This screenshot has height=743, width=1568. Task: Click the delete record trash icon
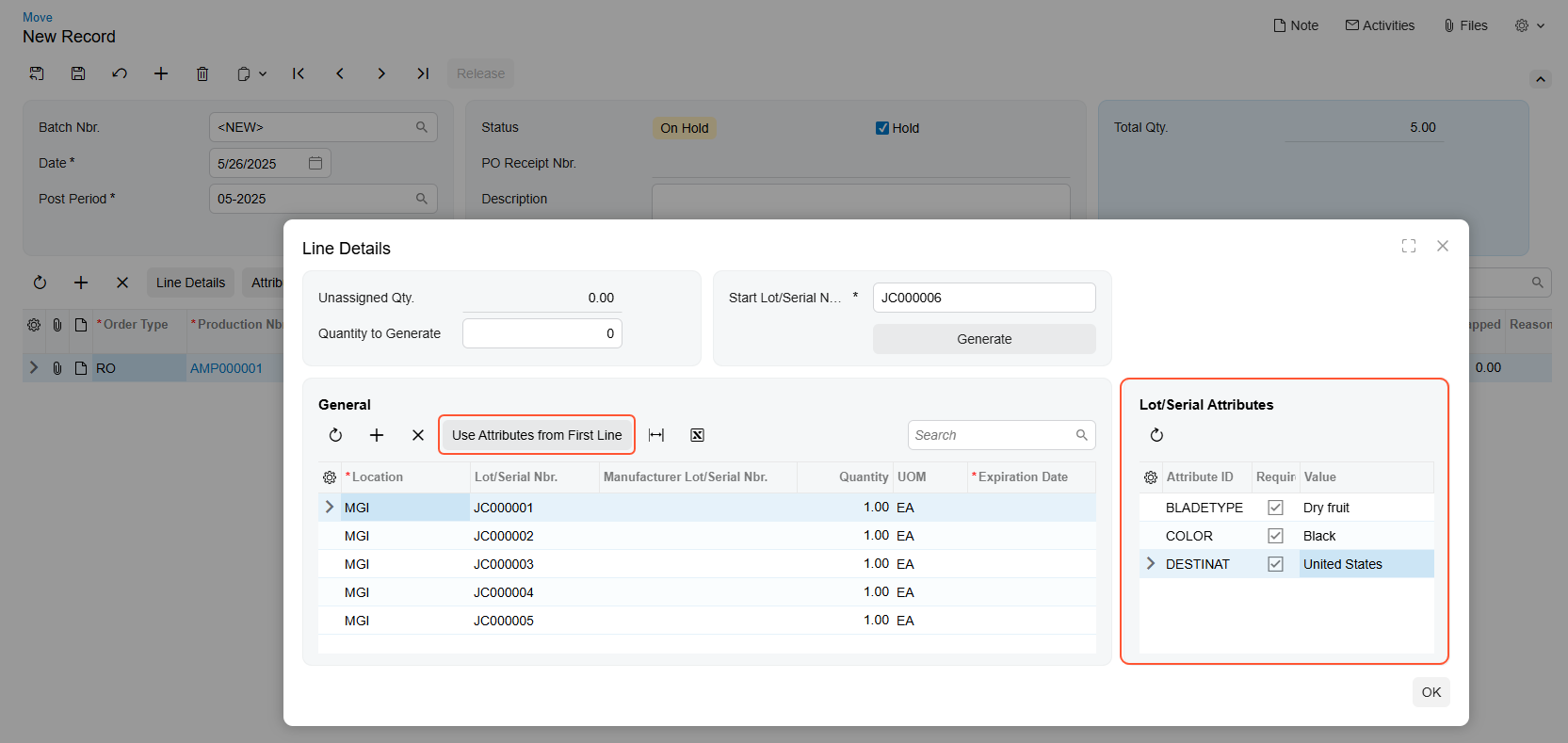(202, 73)
